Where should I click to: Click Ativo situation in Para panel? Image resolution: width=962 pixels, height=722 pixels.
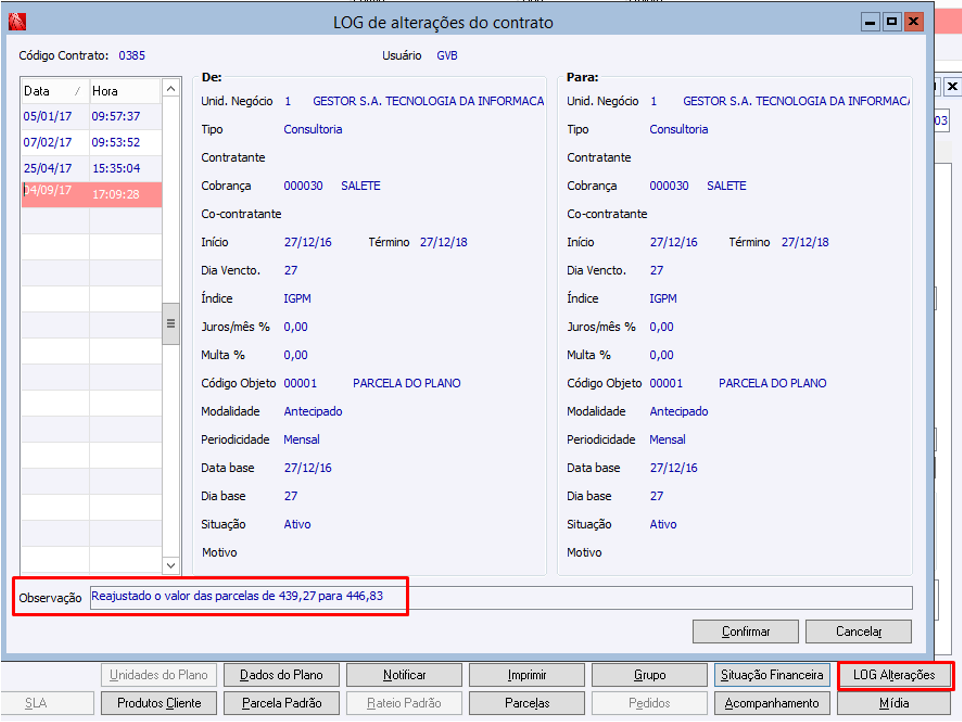click(x=663, y=524)
